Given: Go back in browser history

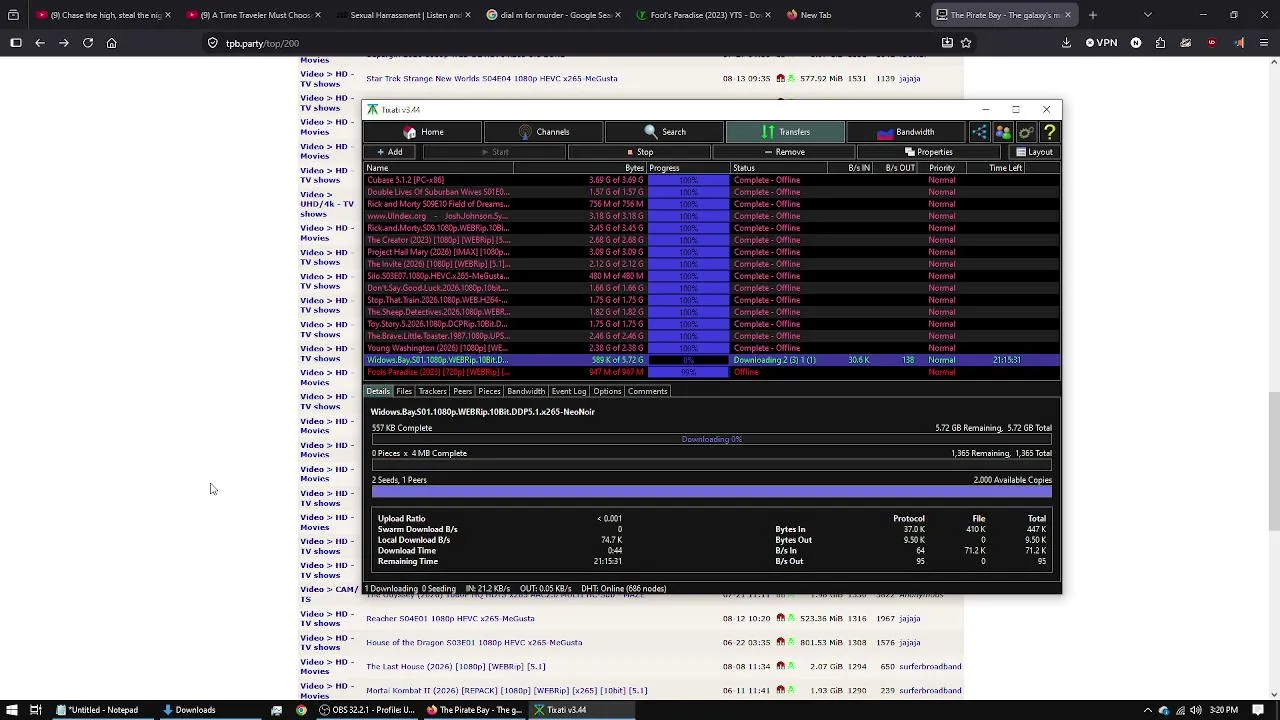Looking at the screenshot, I should (40, 43).
